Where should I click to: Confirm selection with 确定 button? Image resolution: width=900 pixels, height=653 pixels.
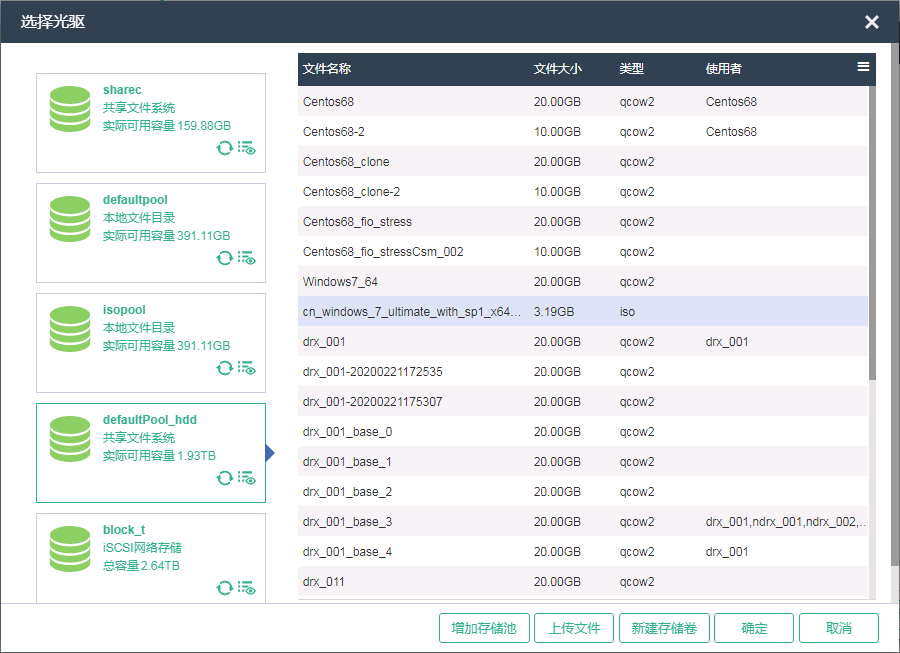(x=754, y=628)
